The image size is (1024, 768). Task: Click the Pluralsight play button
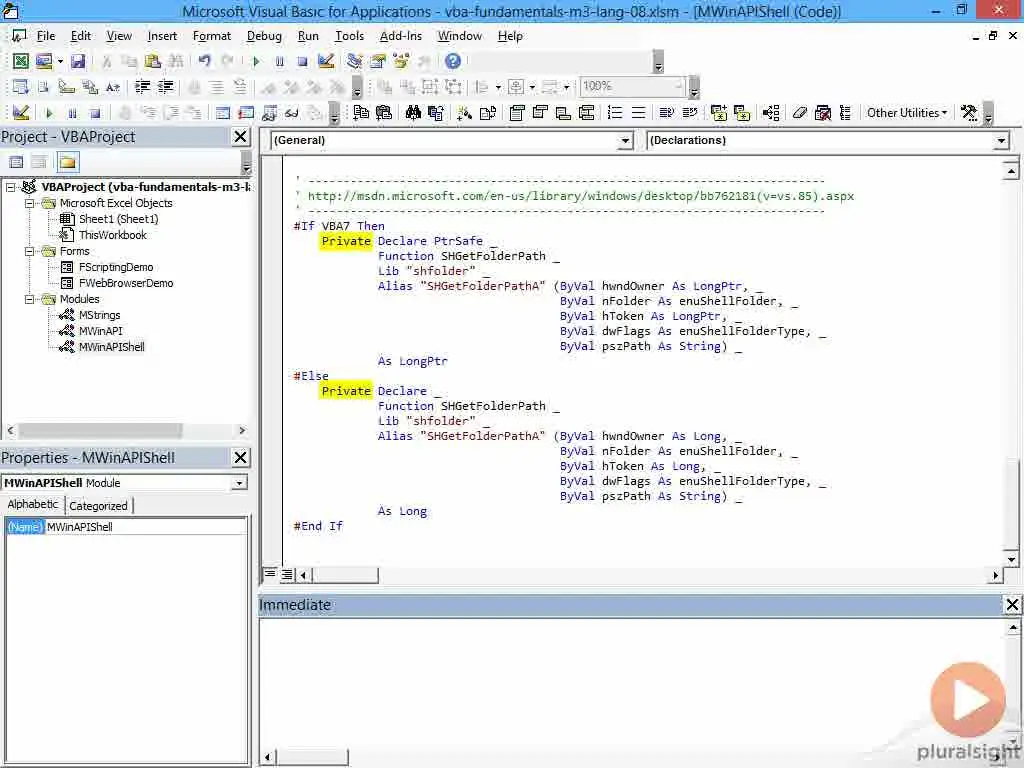[x=968, y=700]
